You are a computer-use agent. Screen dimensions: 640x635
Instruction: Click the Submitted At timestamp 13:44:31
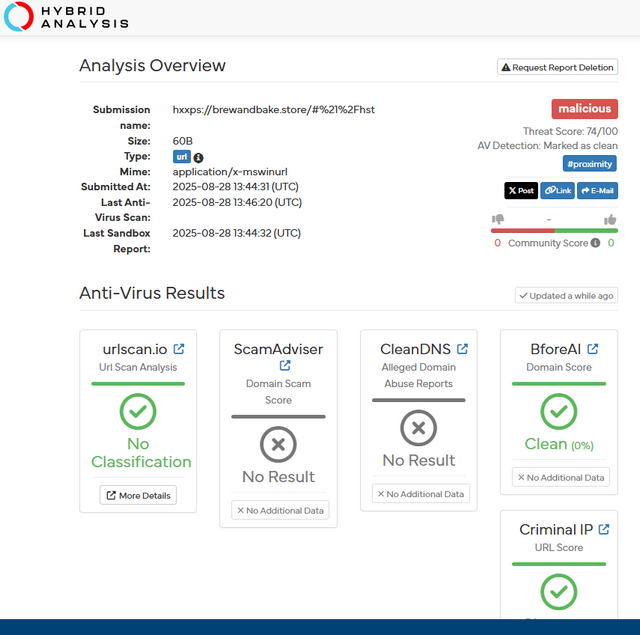point(236,187)
